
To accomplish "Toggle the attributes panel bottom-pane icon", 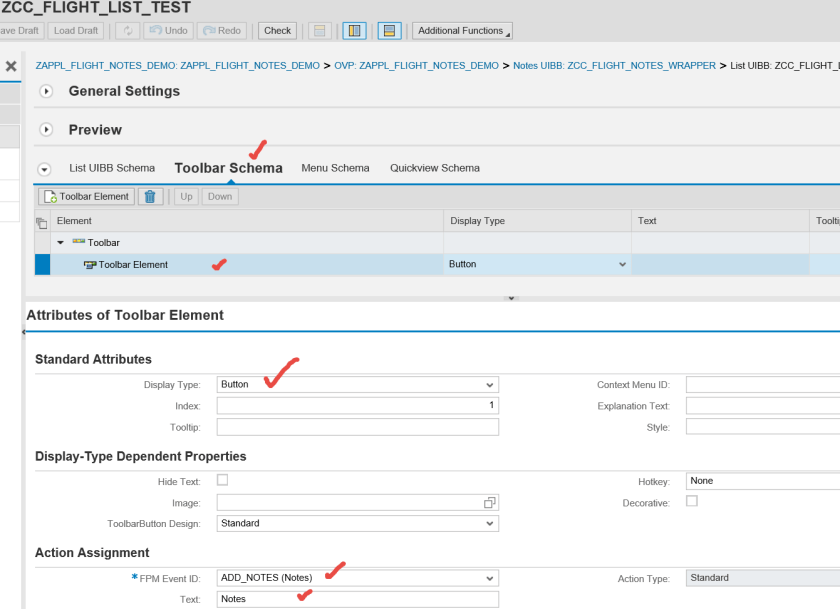I will point(389,31).
